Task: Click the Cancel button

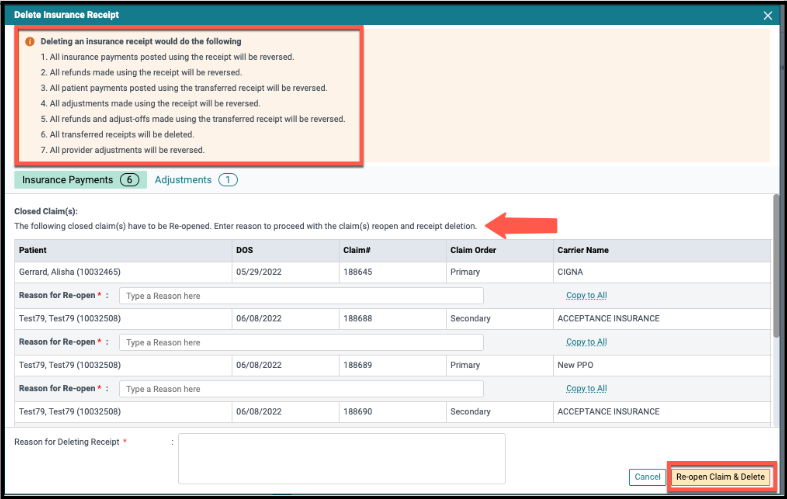Action: click(647, 477)
